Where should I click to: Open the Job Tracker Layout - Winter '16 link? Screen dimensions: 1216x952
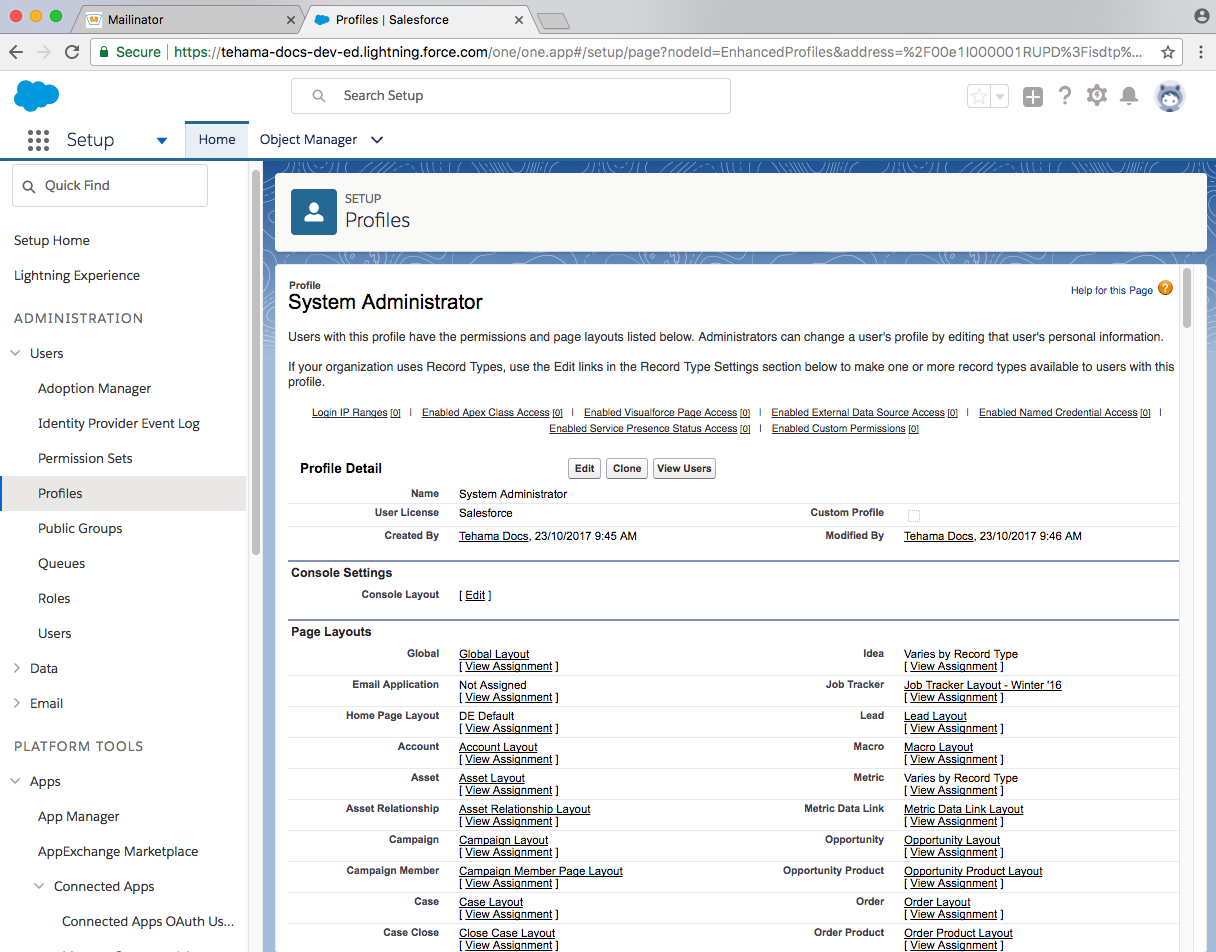tap(983, 685)
